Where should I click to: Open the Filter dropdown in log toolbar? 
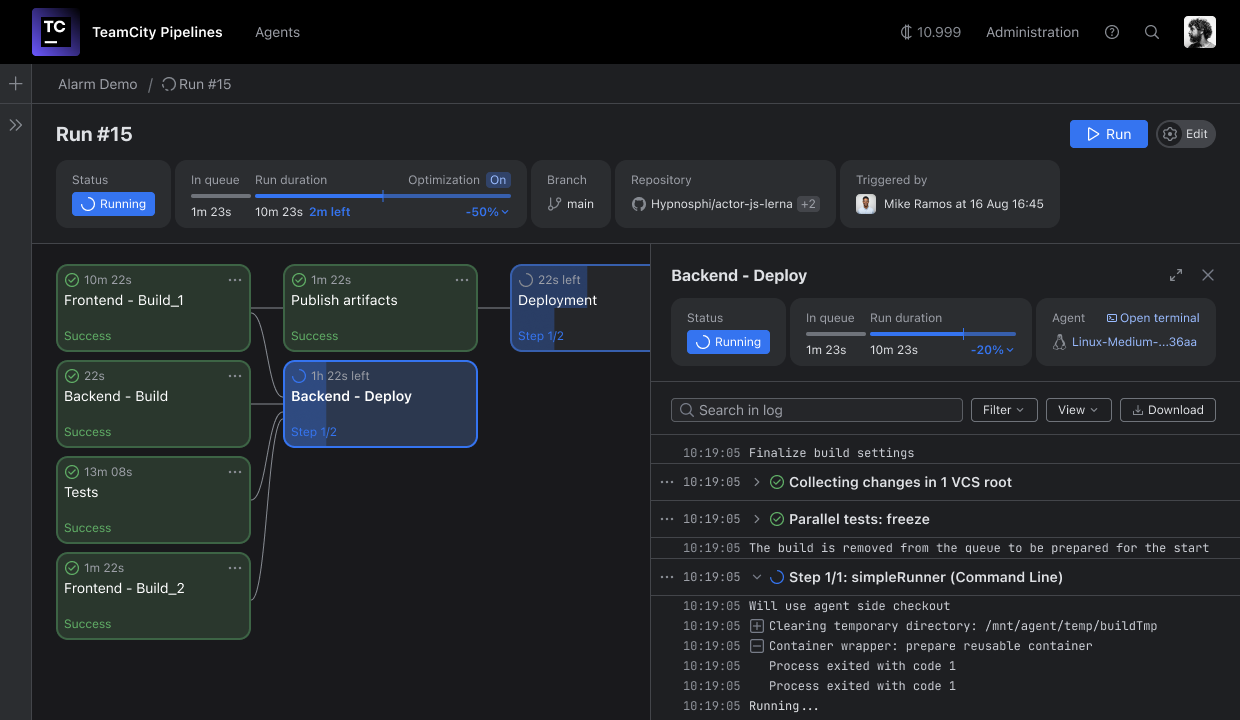click(x=1003, y=410)
